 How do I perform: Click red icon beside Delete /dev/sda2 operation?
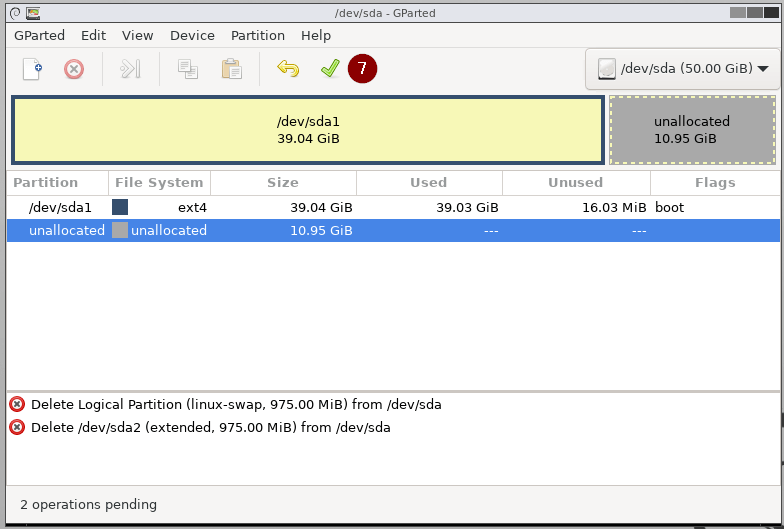pos(17,427)
